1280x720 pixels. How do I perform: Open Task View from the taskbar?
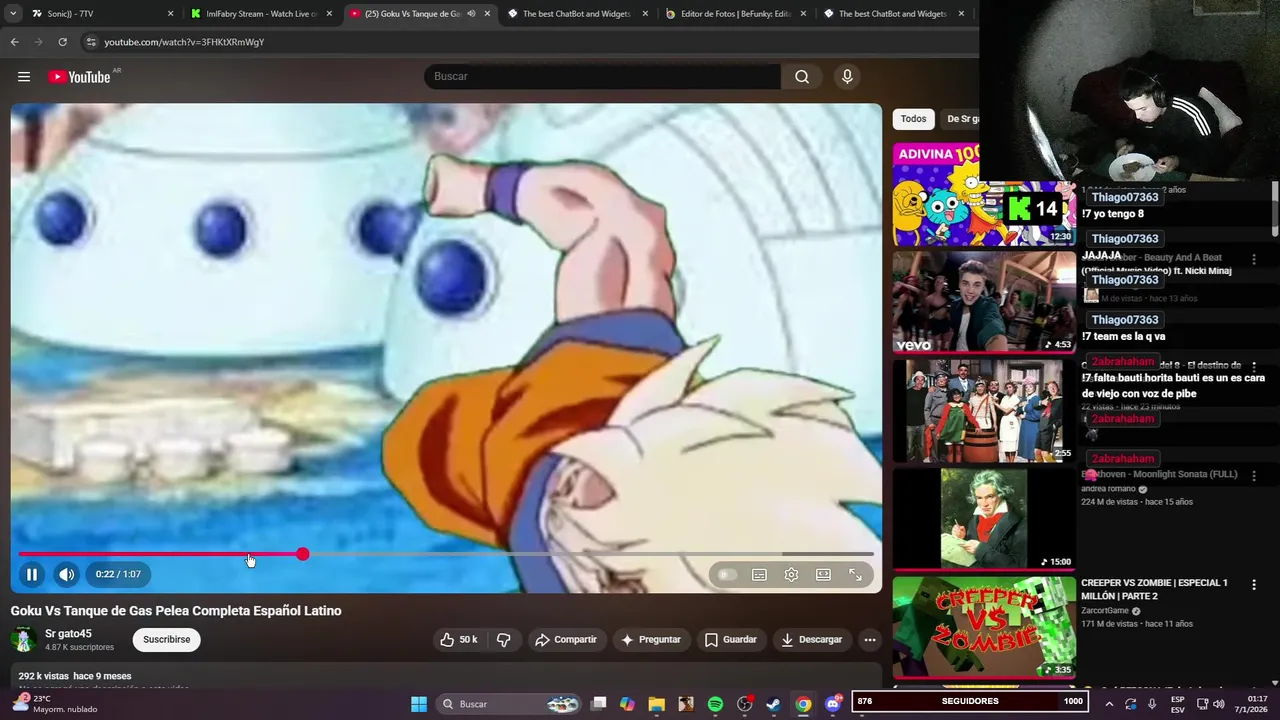[x=598, y=704]
